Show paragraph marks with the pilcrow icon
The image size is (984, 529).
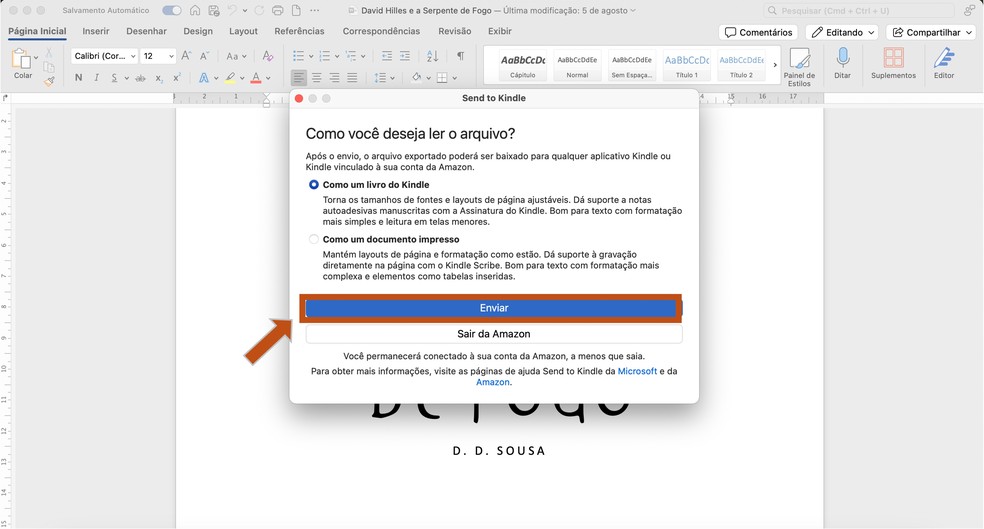(461, 56)
